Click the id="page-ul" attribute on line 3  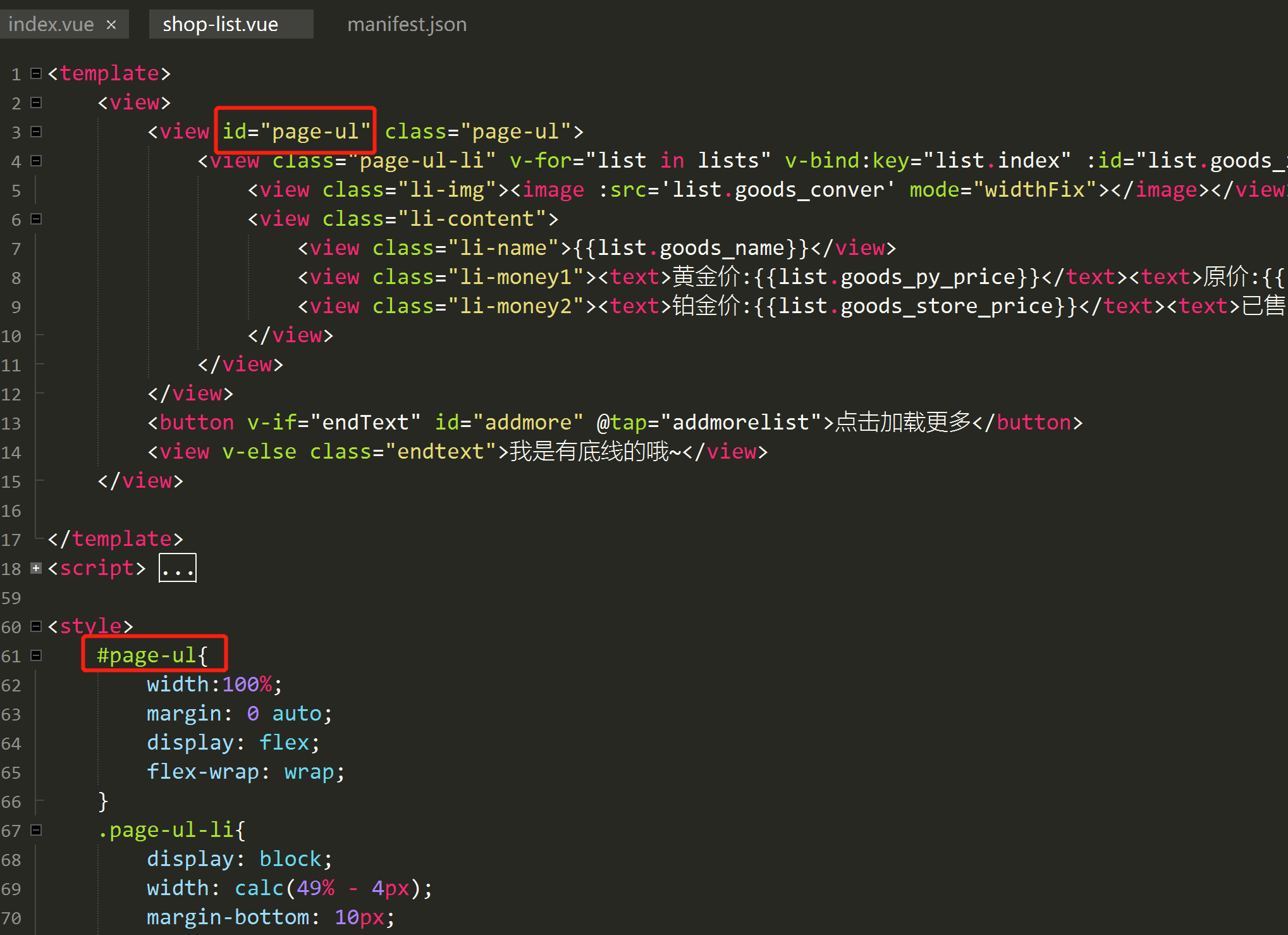point(296,131)
